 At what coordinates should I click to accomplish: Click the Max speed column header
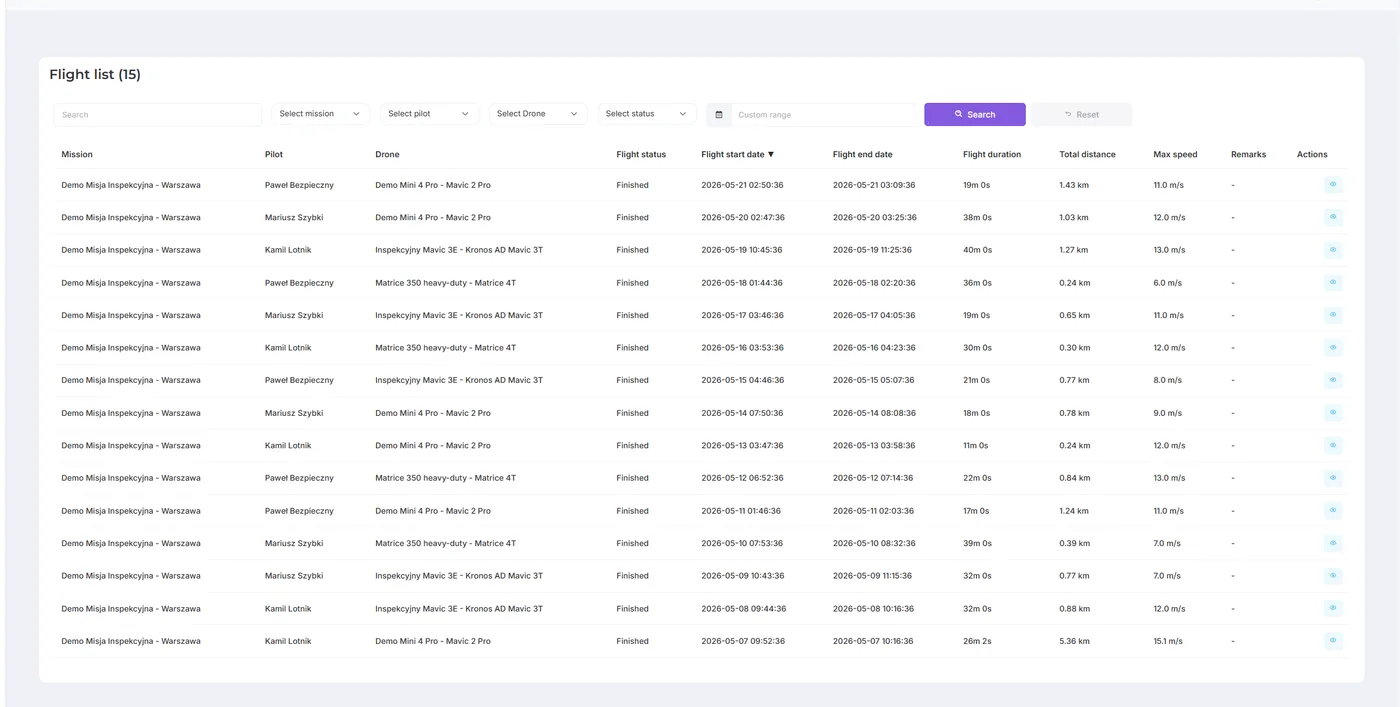click(1175, 154)
